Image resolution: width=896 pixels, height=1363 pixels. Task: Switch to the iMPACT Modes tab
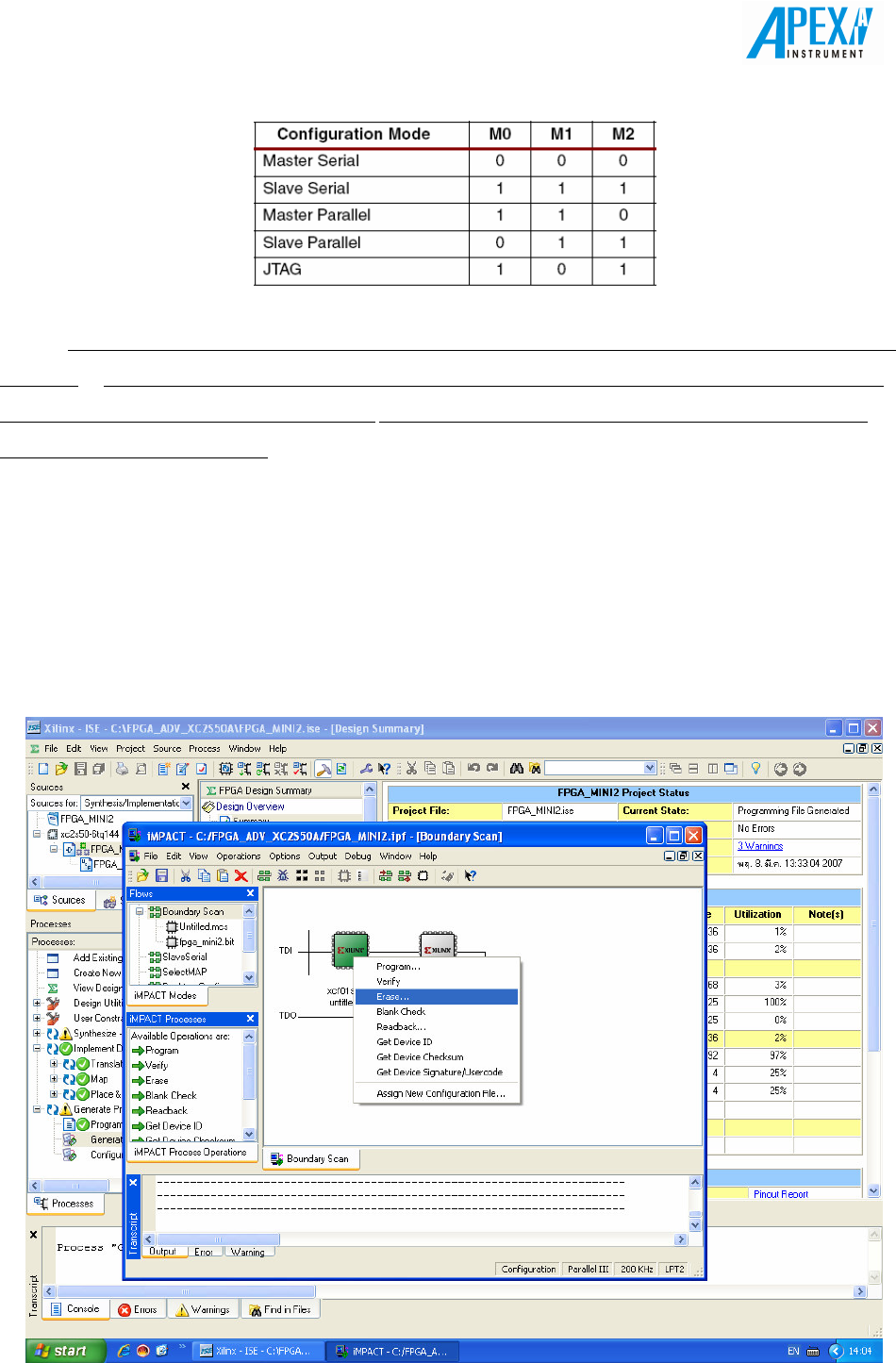pos(166,996)
